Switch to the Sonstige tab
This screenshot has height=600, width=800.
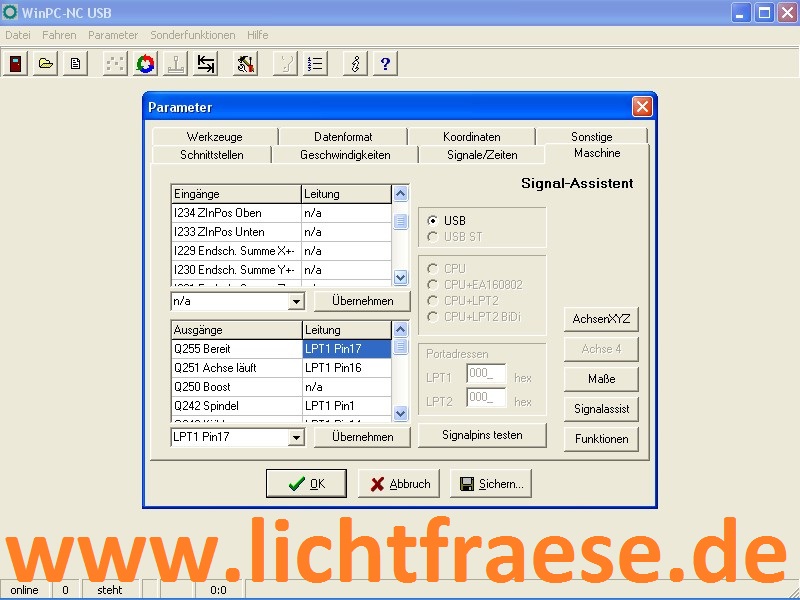[x=592, y=137]
